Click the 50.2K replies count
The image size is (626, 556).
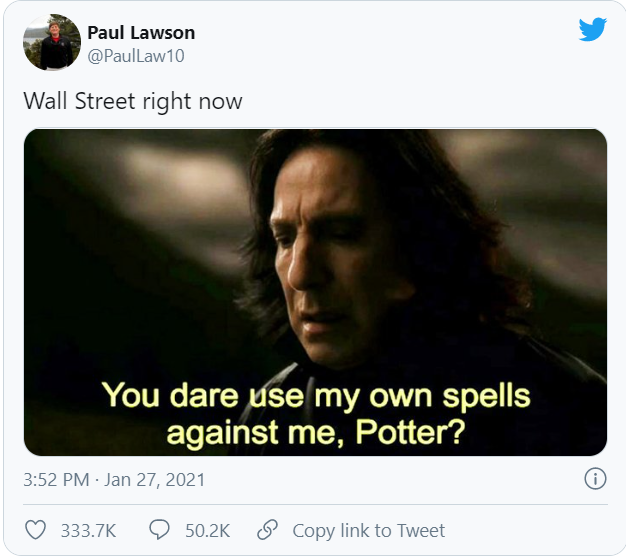click(207, 530)
